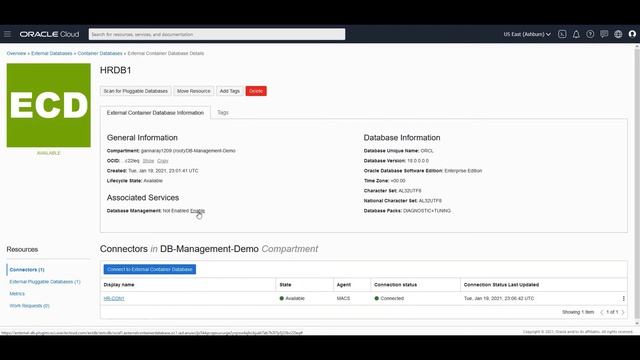Click the Move Resource button
The height and width of the screenshot is (360, 640).
[193, 91]
